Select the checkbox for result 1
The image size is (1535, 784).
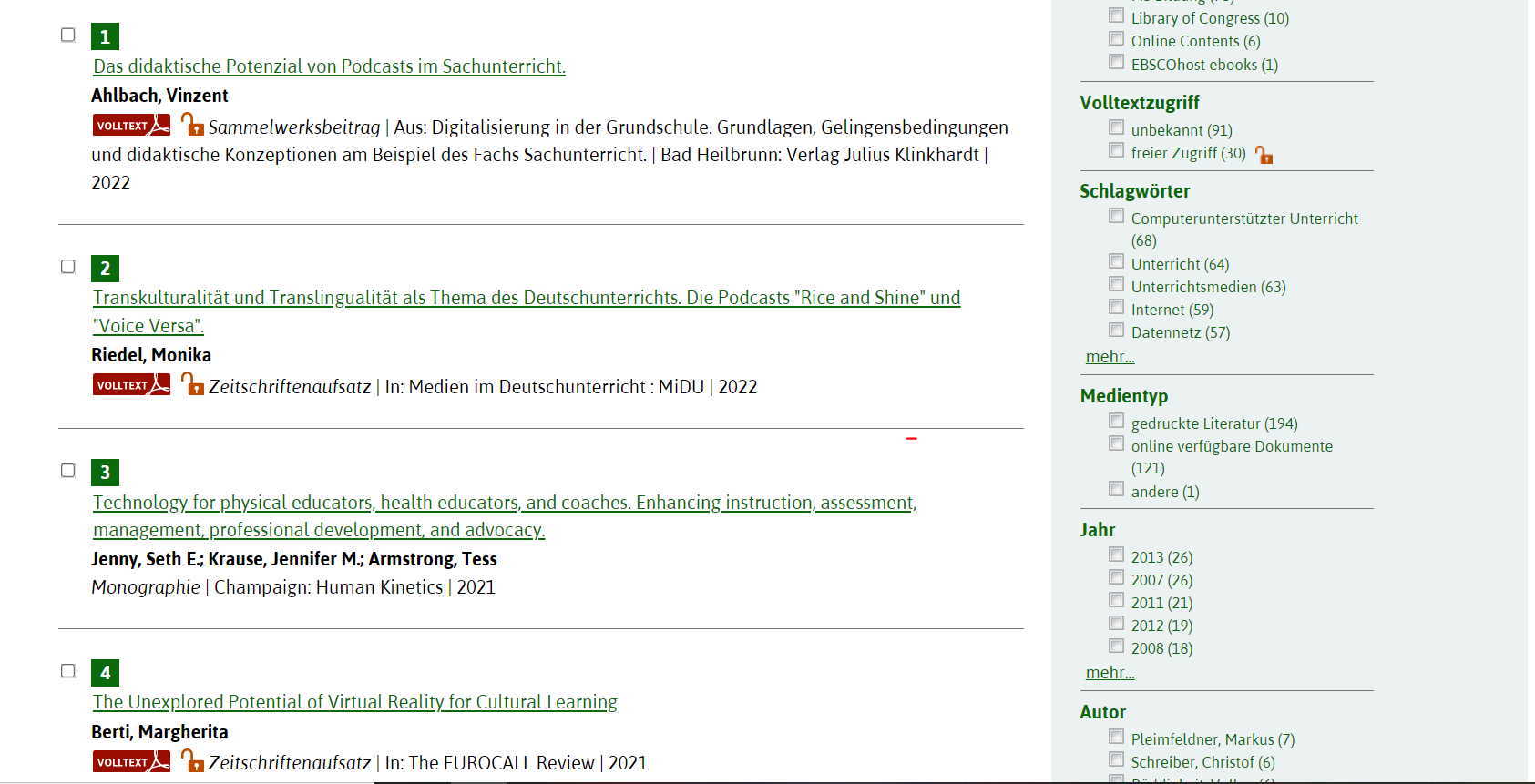[68, 36]
